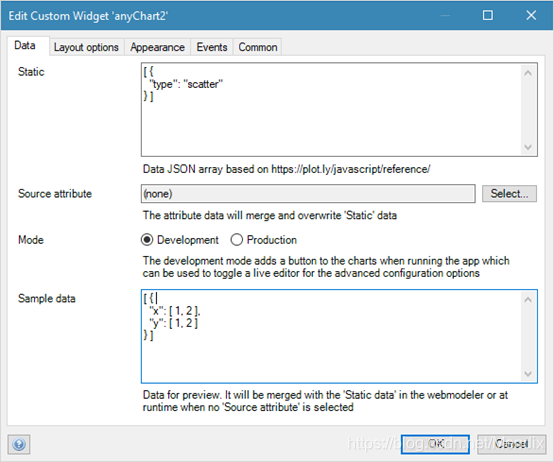Image resolution: width=554 pixels, height=462 pixels.
Task: Click the plot.ly reference description text
Action: click(x=286, y=169)
